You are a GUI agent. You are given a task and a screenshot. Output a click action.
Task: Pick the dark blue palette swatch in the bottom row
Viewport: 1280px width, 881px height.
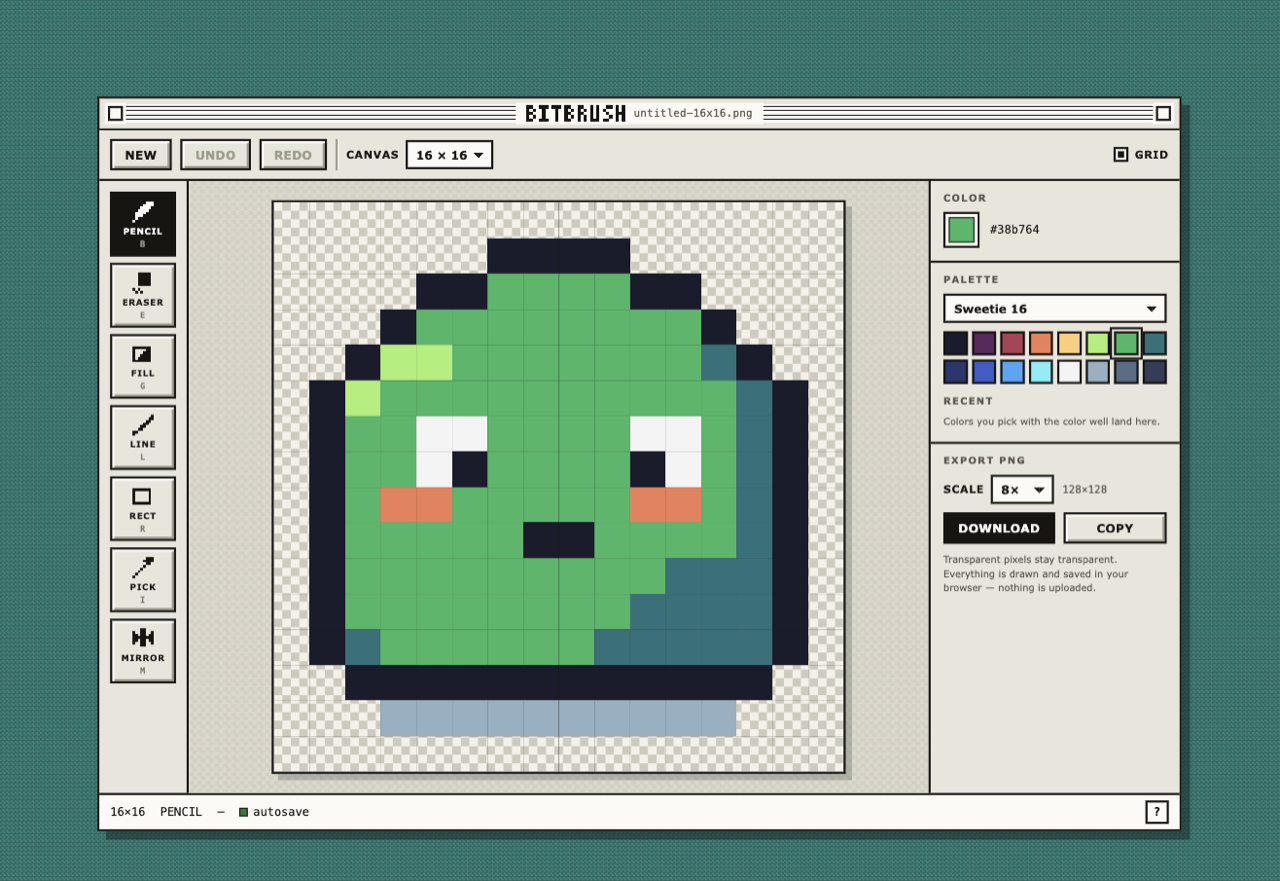point(956,372)
